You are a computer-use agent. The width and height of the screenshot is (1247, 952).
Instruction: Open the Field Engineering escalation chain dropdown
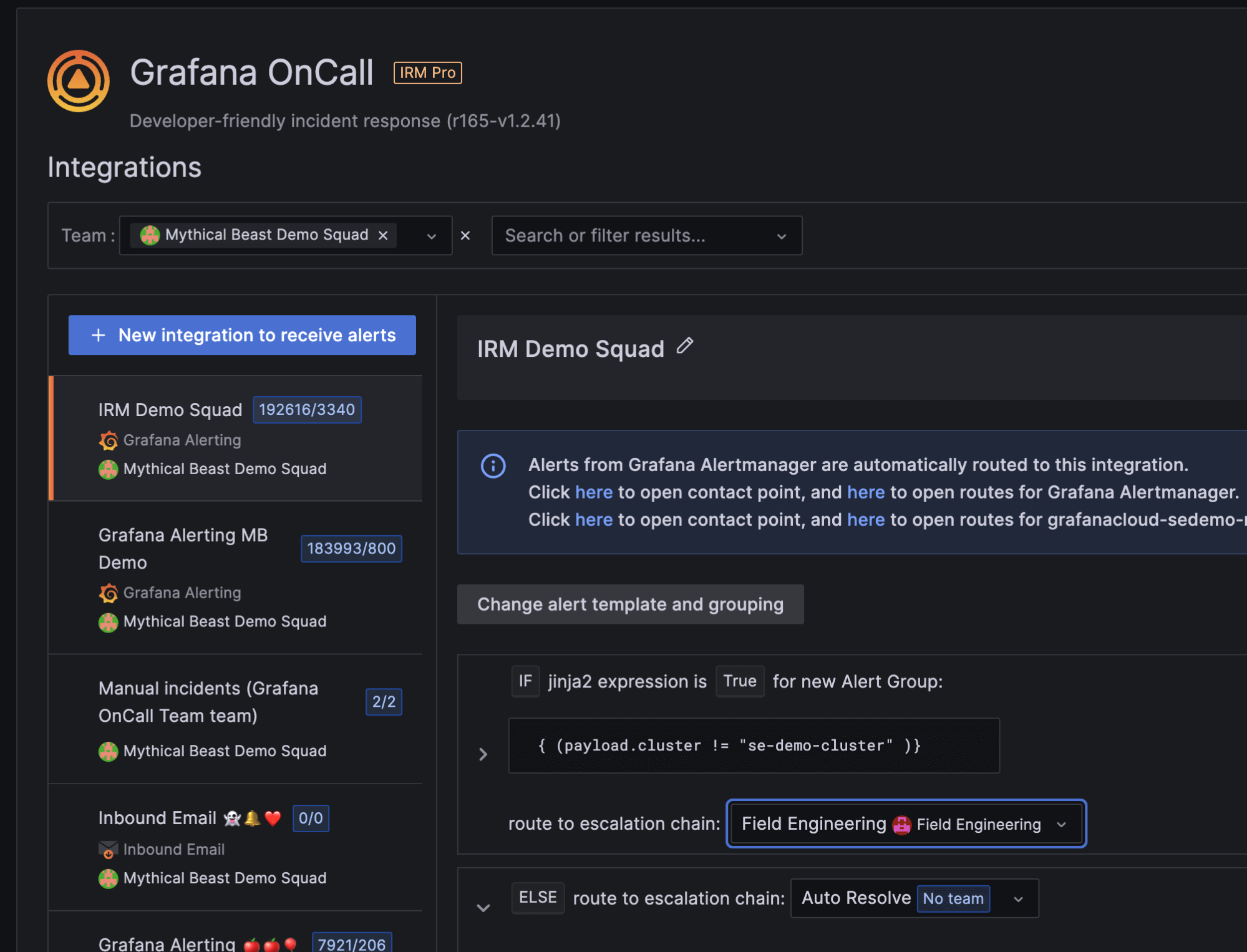(x=1061, y=823)
